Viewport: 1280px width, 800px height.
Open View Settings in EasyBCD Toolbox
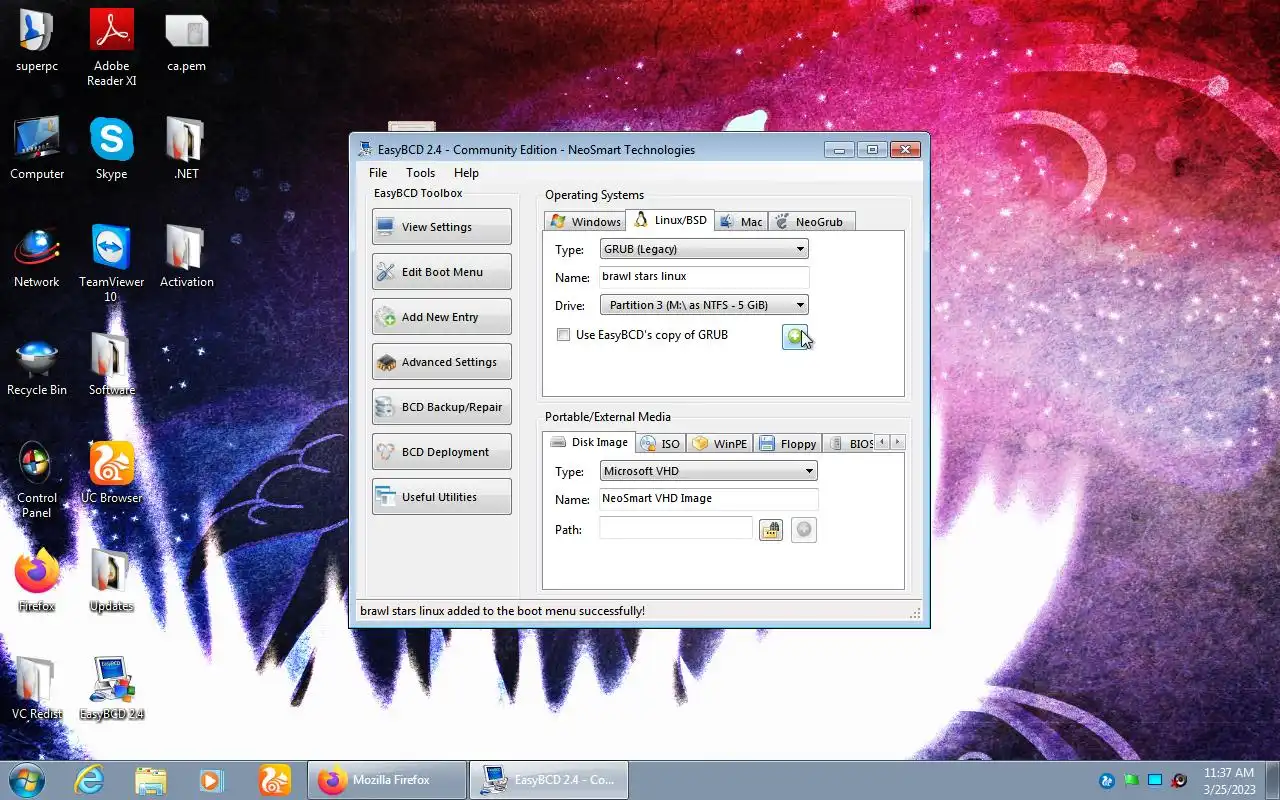(x=441, y=227)
